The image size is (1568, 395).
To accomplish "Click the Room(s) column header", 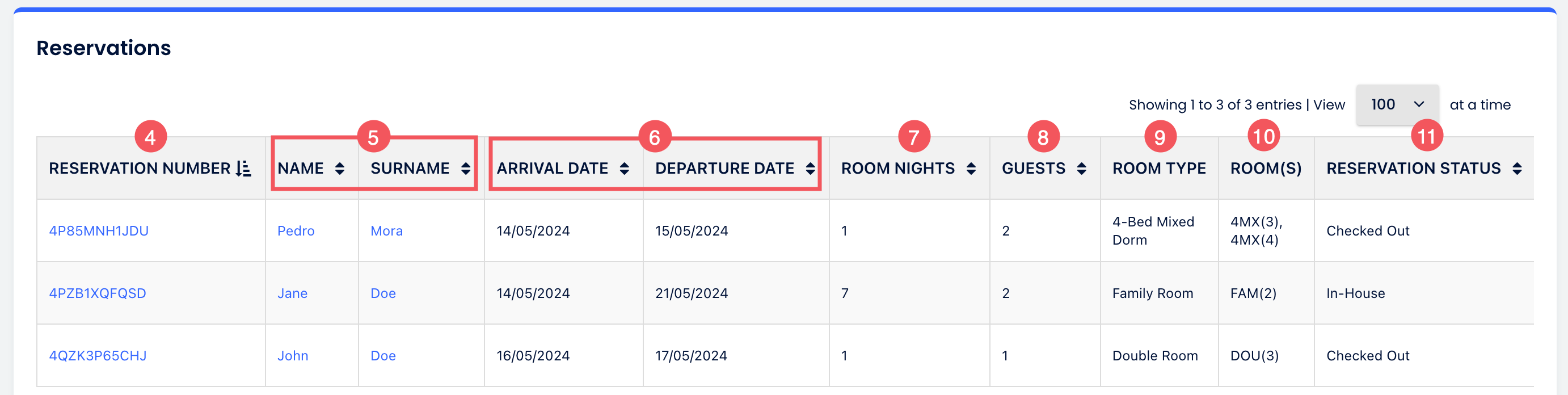I will 1266,169.
